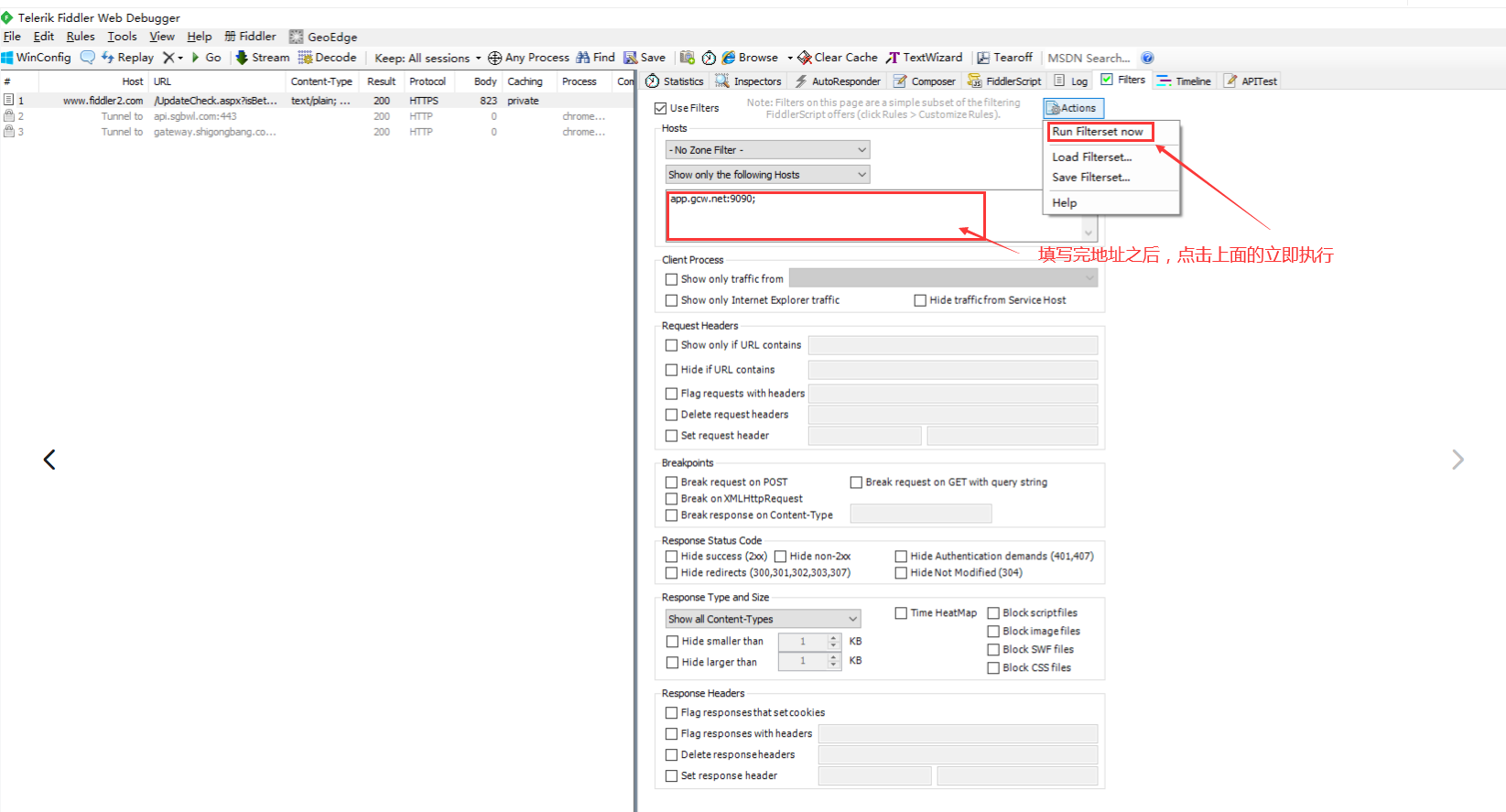The image size is (1506, 812).
Task: Select Help in the Actions menu
Action: (1064, 203)
